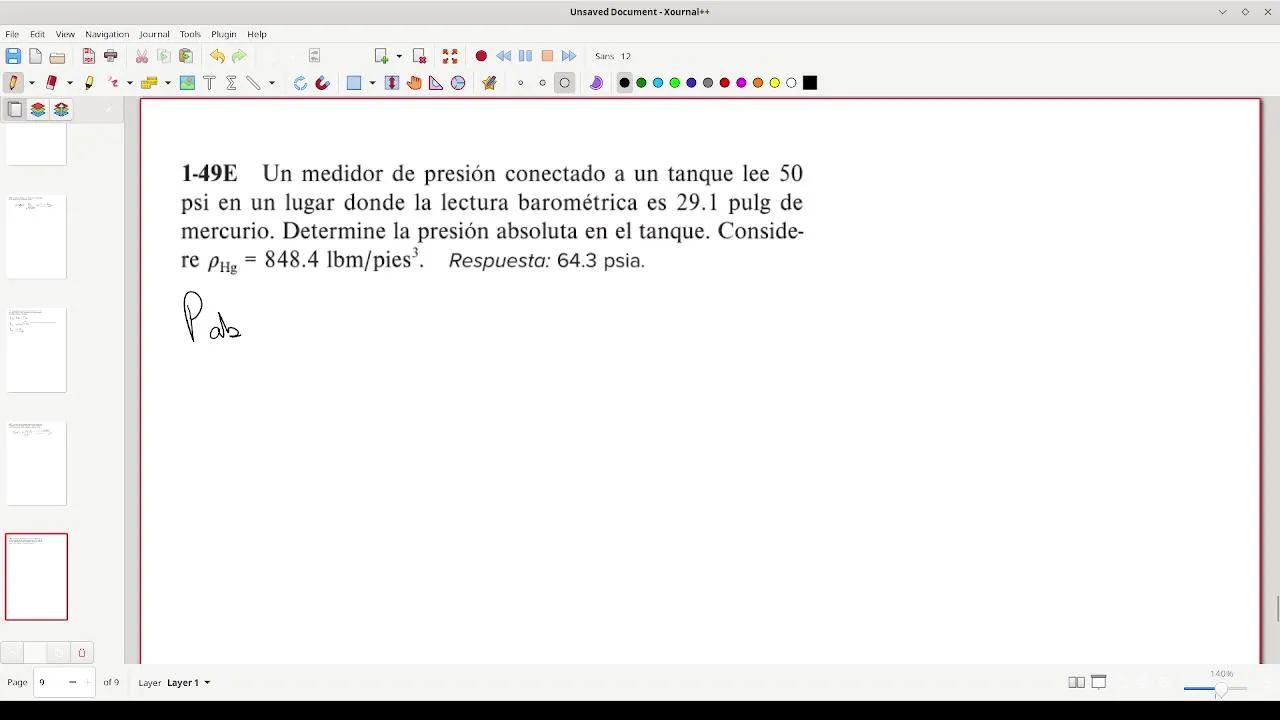This screenshot has height=720, width=1280.
Task: Select the Eraser tool
Action: (x=52, y=83)
